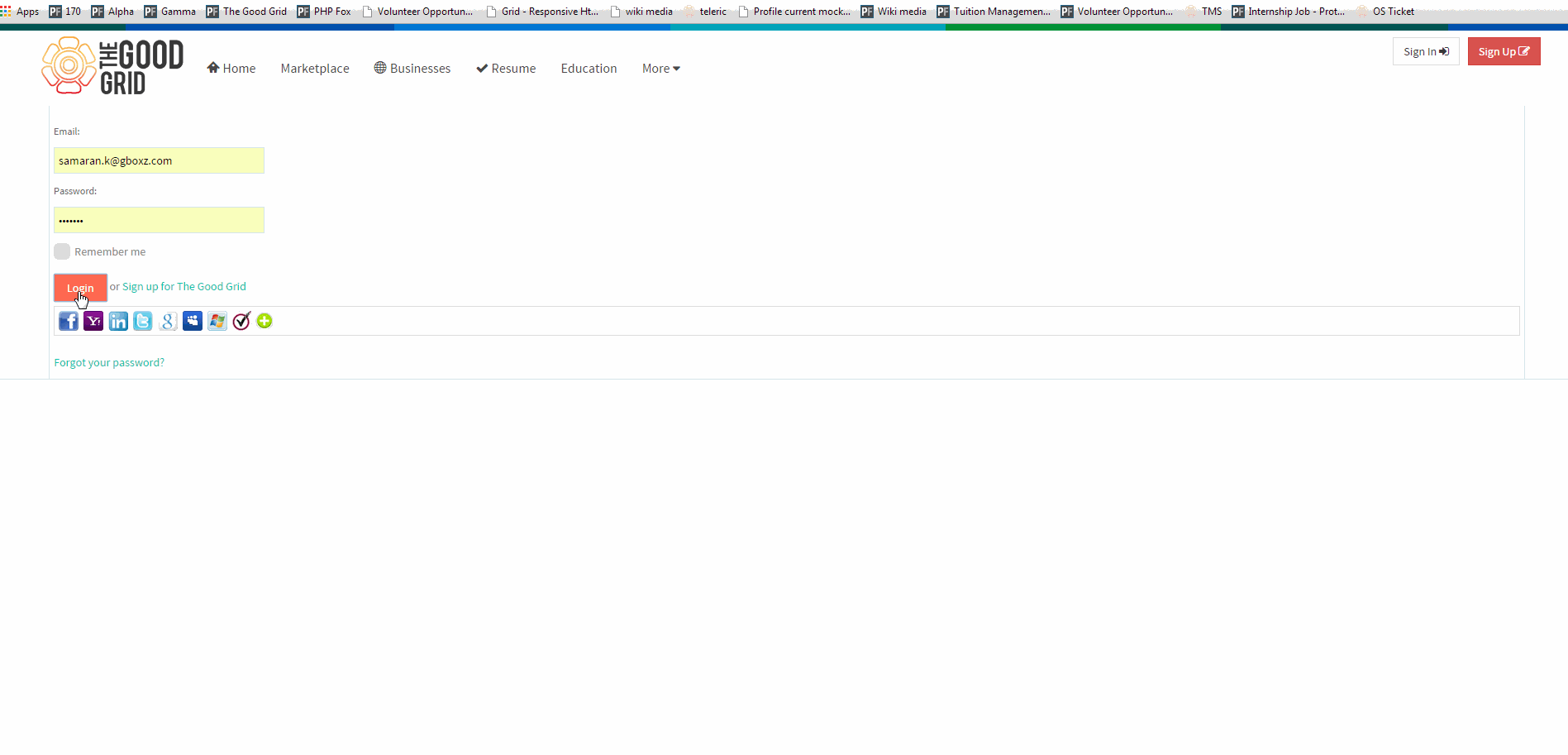Open the Tuition Management bookmark
Image resolution: width=1568 pixels, height=755 pixels.
994,12
